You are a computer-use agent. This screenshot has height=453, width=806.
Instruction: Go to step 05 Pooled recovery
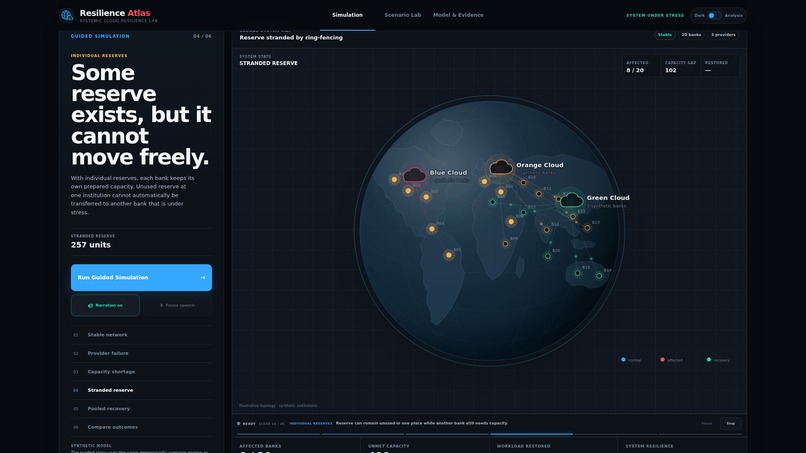(x=141, y=409)
